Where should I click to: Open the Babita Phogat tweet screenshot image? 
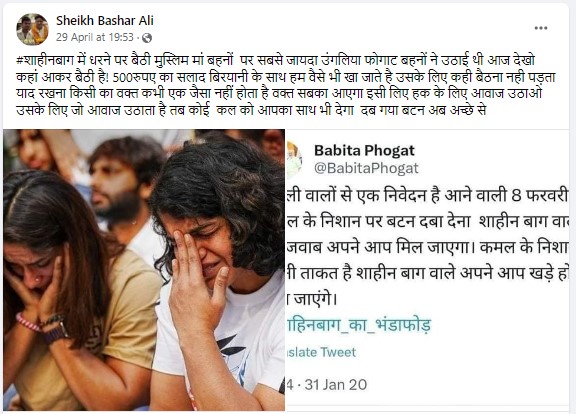[x=427, y=270]
